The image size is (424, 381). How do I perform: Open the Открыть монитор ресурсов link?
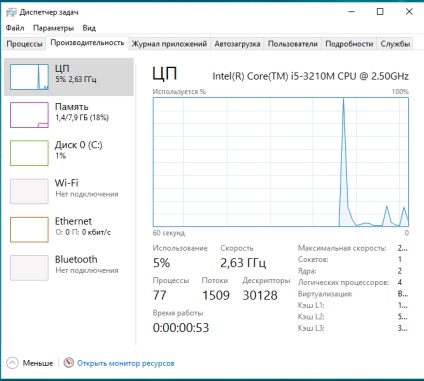[126, 363]
